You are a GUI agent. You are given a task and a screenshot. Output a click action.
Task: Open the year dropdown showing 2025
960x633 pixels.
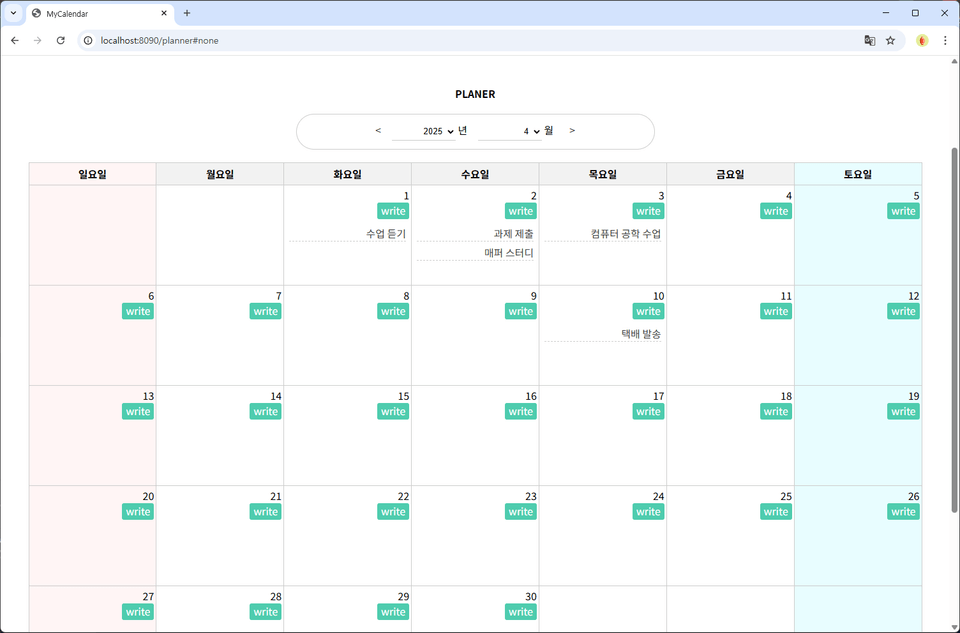point(424,131)
